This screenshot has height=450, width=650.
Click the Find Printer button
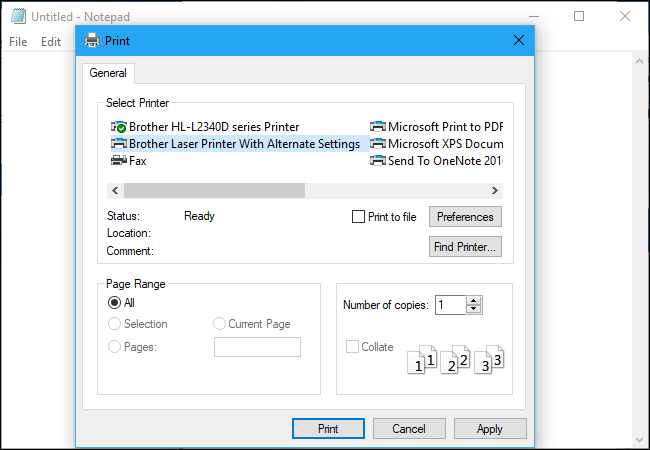click(465, 246)
